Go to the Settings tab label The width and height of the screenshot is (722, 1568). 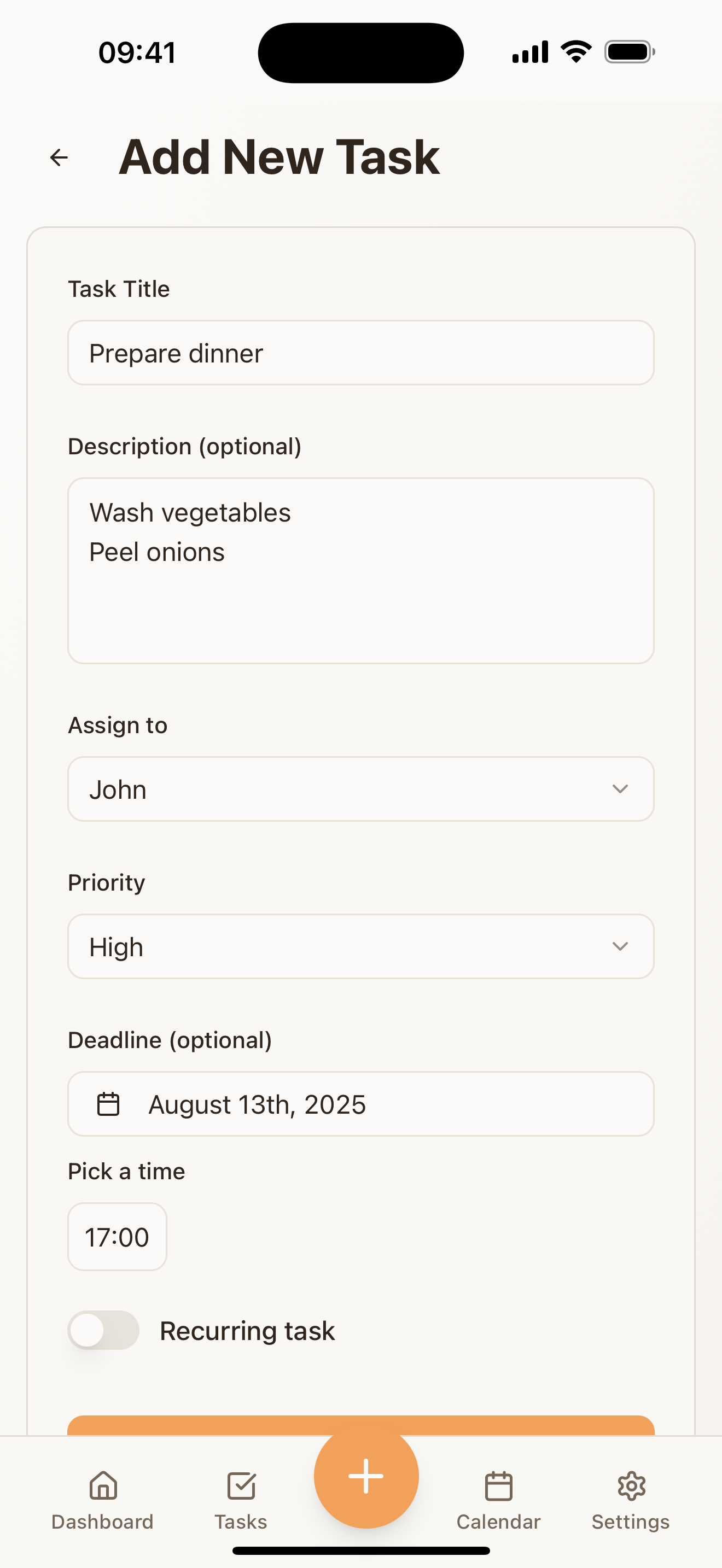point(631,1522)
